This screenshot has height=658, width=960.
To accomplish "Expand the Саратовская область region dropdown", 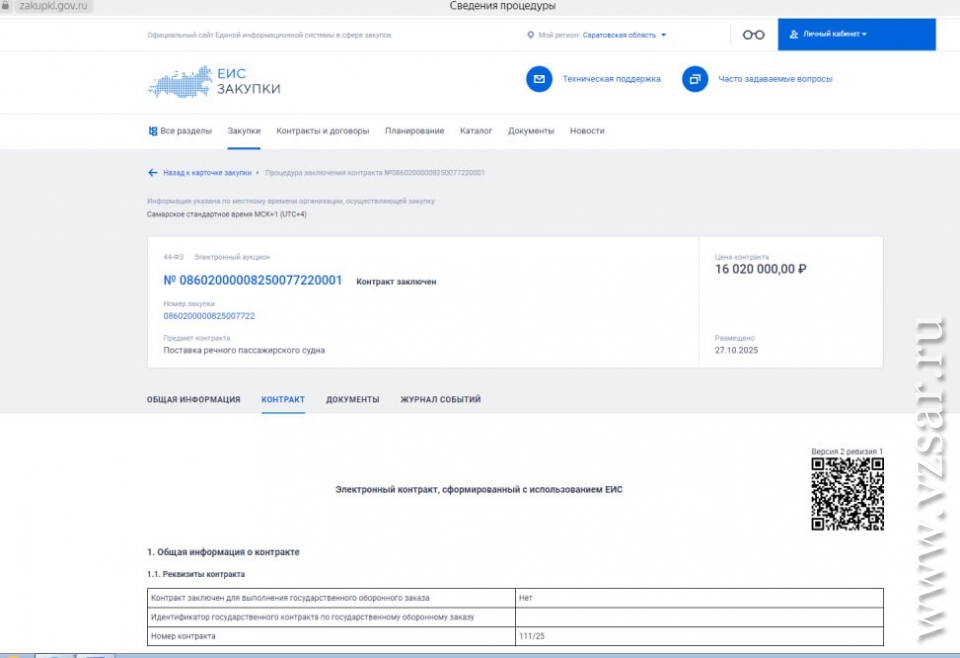I will (x=624, y=35).
